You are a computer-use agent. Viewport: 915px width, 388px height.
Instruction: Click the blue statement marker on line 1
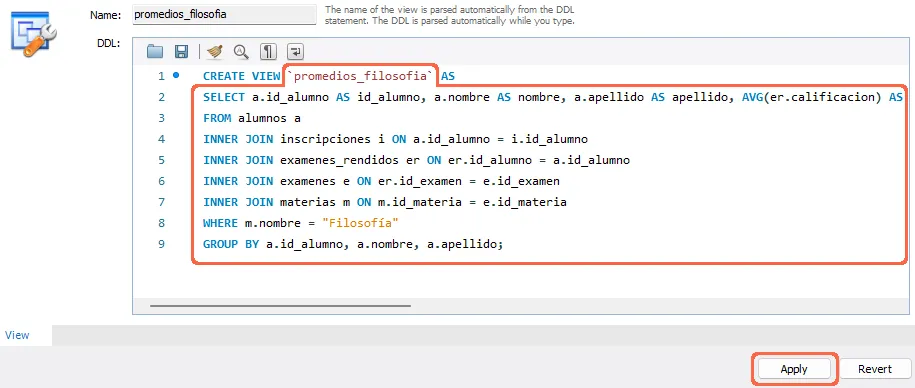(176, 75)
